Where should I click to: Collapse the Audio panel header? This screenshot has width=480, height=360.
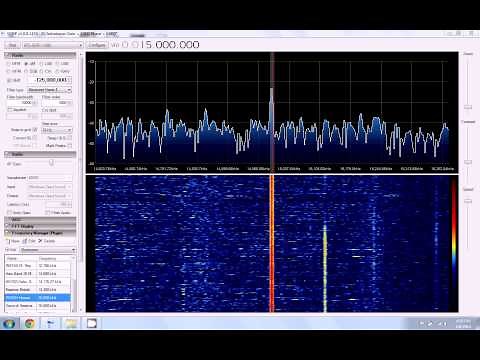click(x=40, y=154)
